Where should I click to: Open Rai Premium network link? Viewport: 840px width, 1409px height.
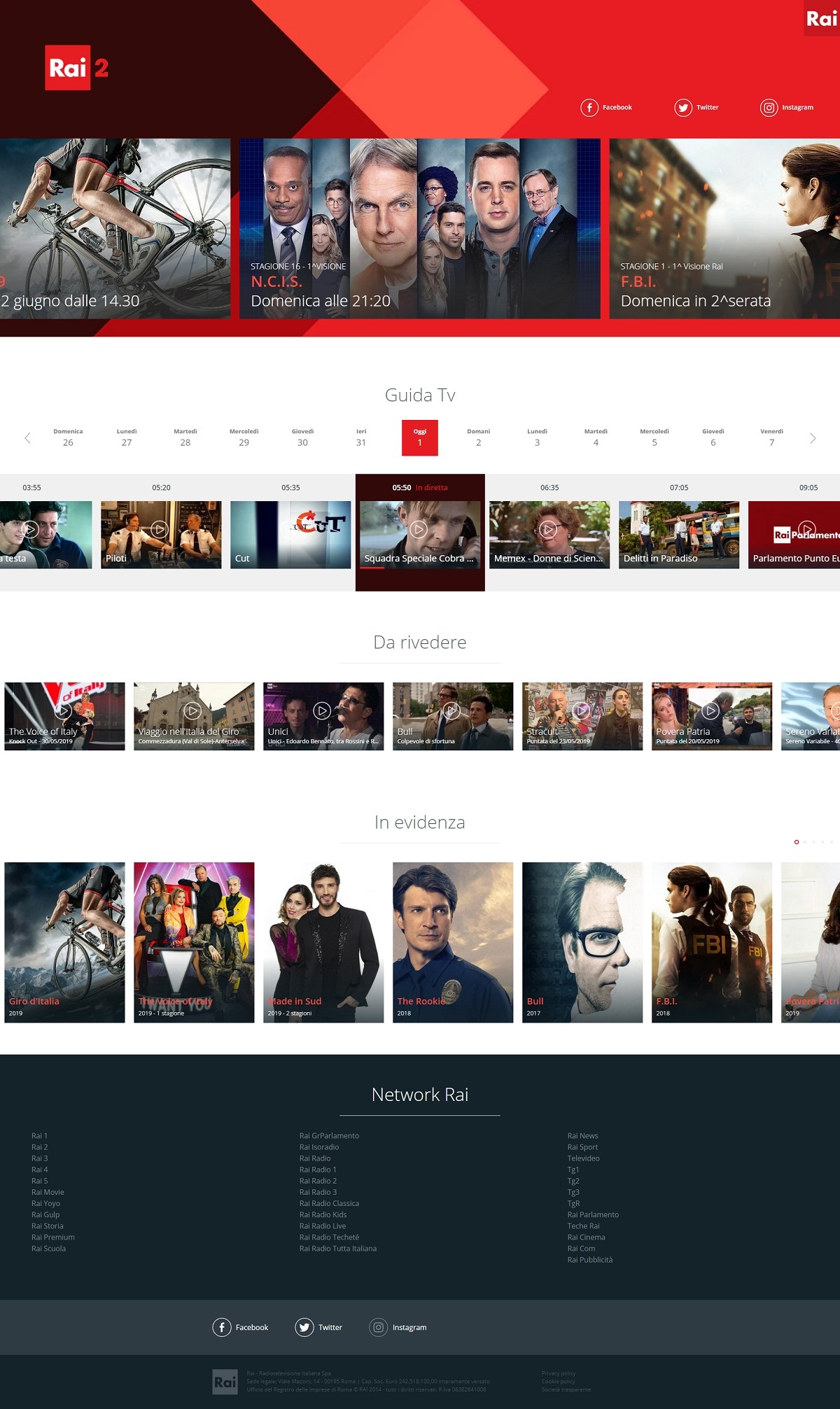[53, 1237]
